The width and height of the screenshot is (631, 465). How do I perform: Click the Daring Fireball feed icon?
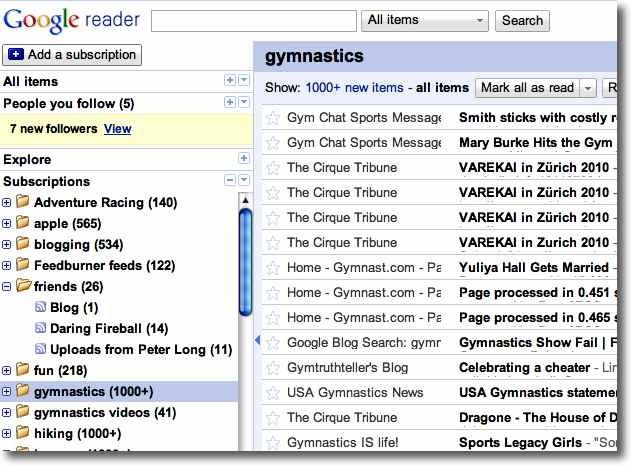coord(41,329)
